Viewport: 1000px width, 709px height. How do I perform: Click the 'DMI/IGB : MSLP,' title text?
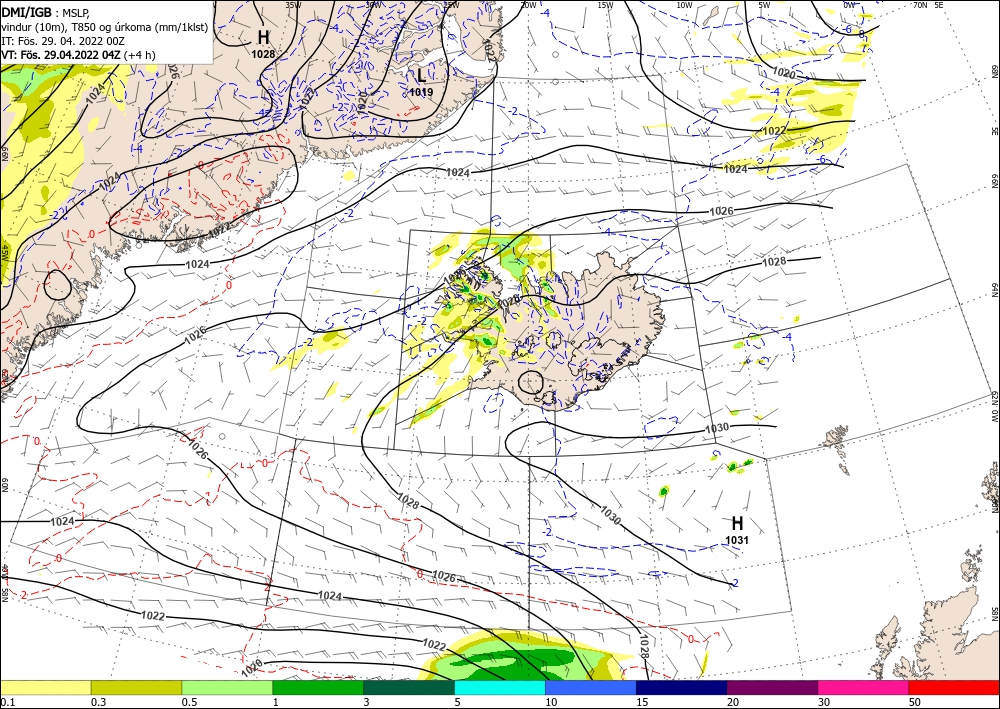[46, 12]
